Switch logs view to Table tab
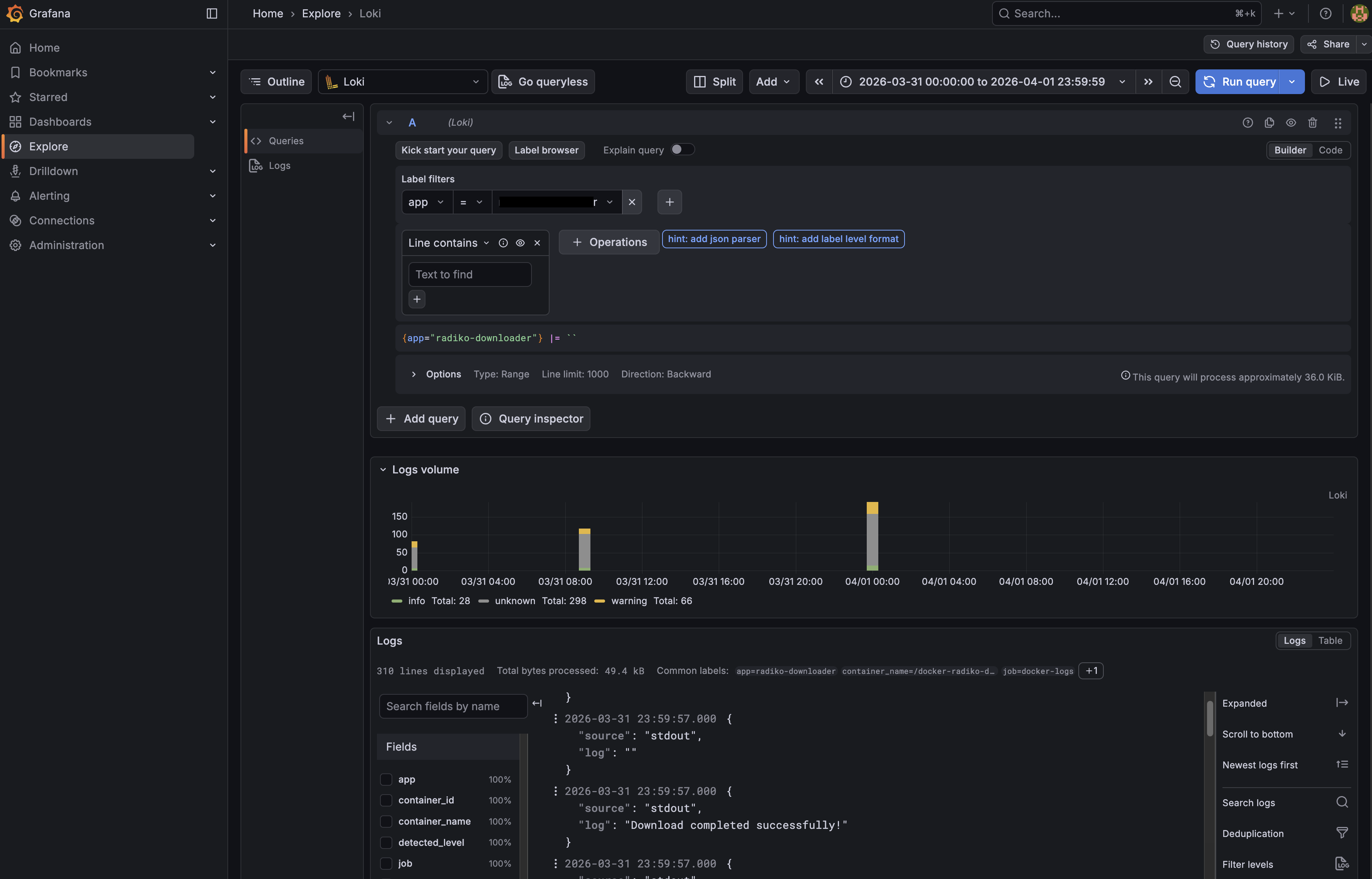Image resolution: width=1372 pixels, height=879 pixels. click(1330, 640)
